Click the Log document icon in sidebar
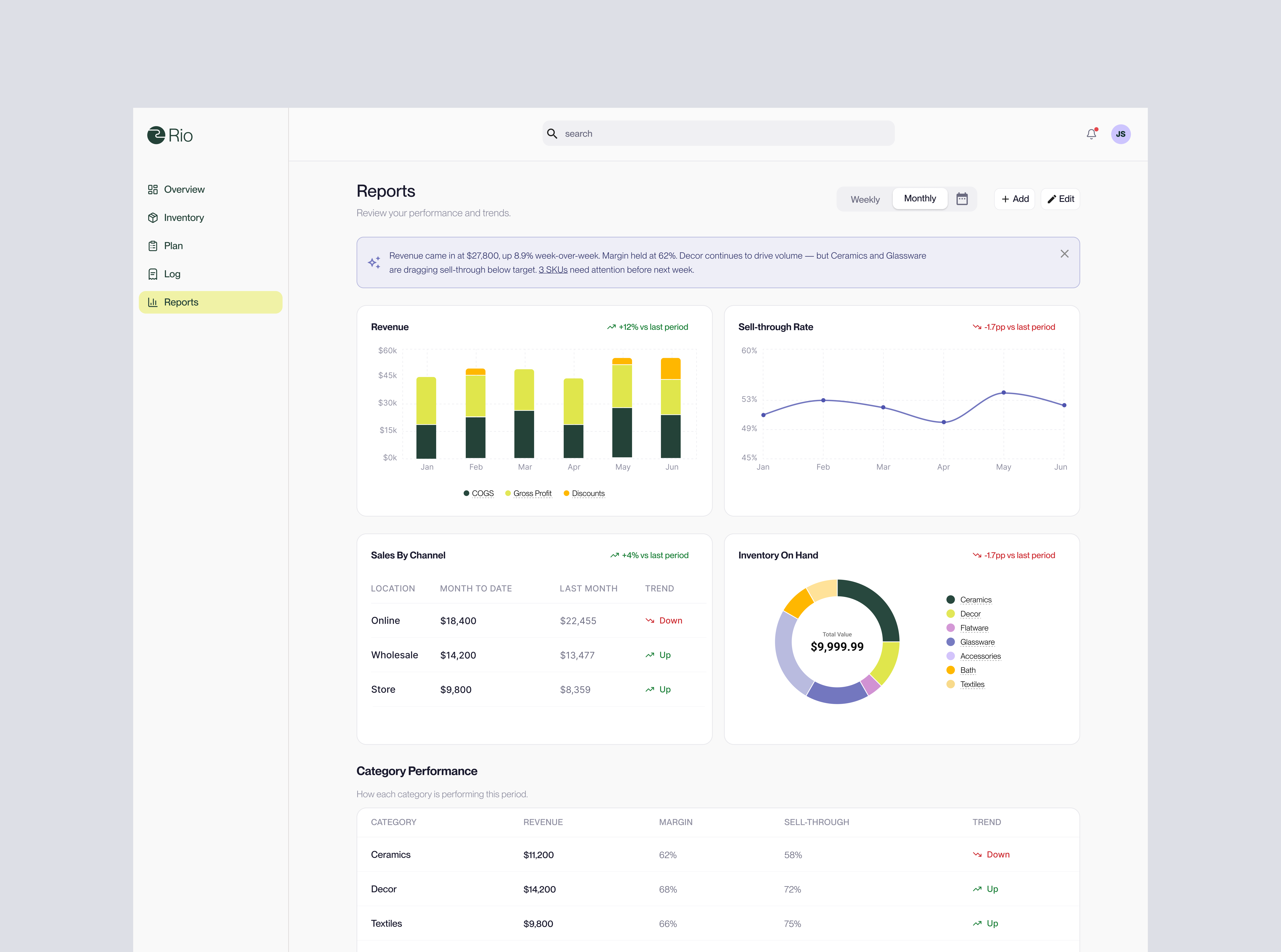Viewport: 1281px width, 952px height. (153, 274)
